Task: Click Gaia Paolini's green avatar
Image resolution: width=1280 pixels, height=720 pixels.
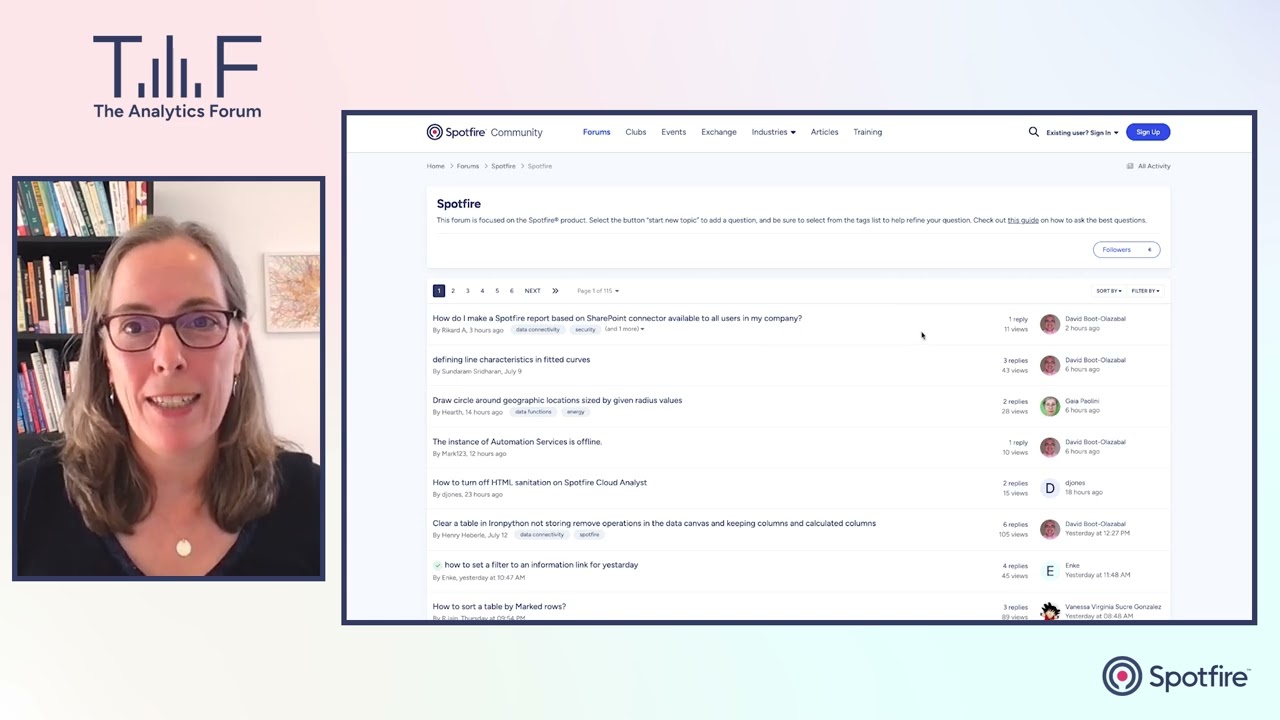Action: 1049,406
